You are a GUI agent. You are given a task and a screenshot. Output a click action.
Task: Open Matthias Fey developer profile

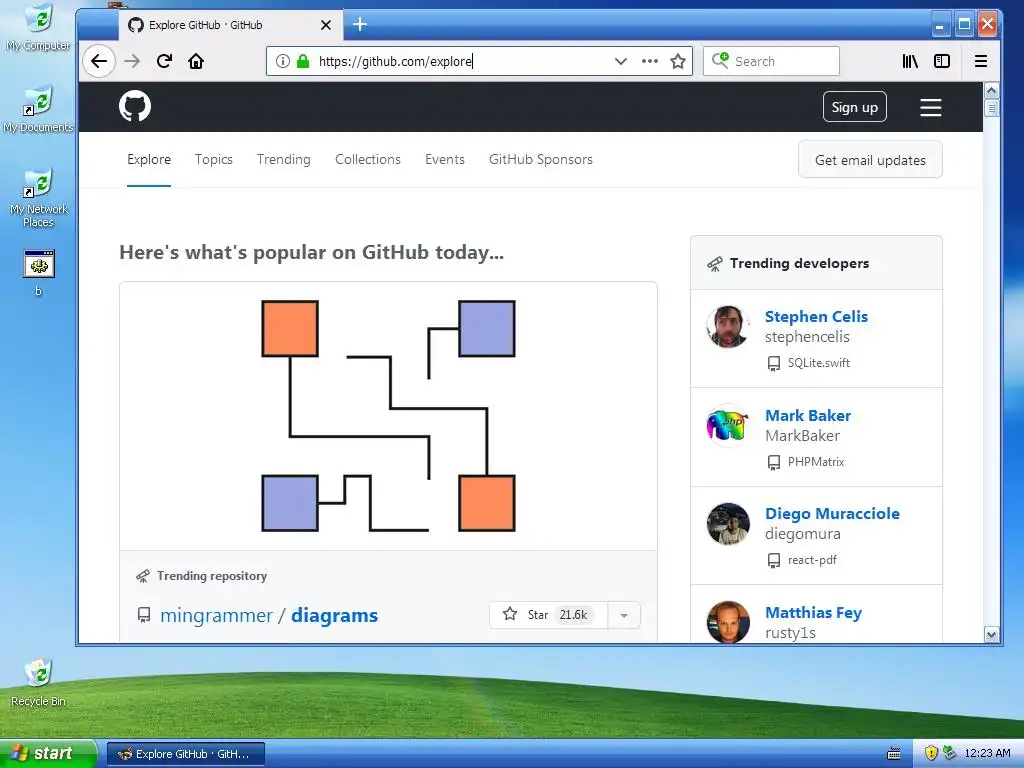(x=813, y=613)
